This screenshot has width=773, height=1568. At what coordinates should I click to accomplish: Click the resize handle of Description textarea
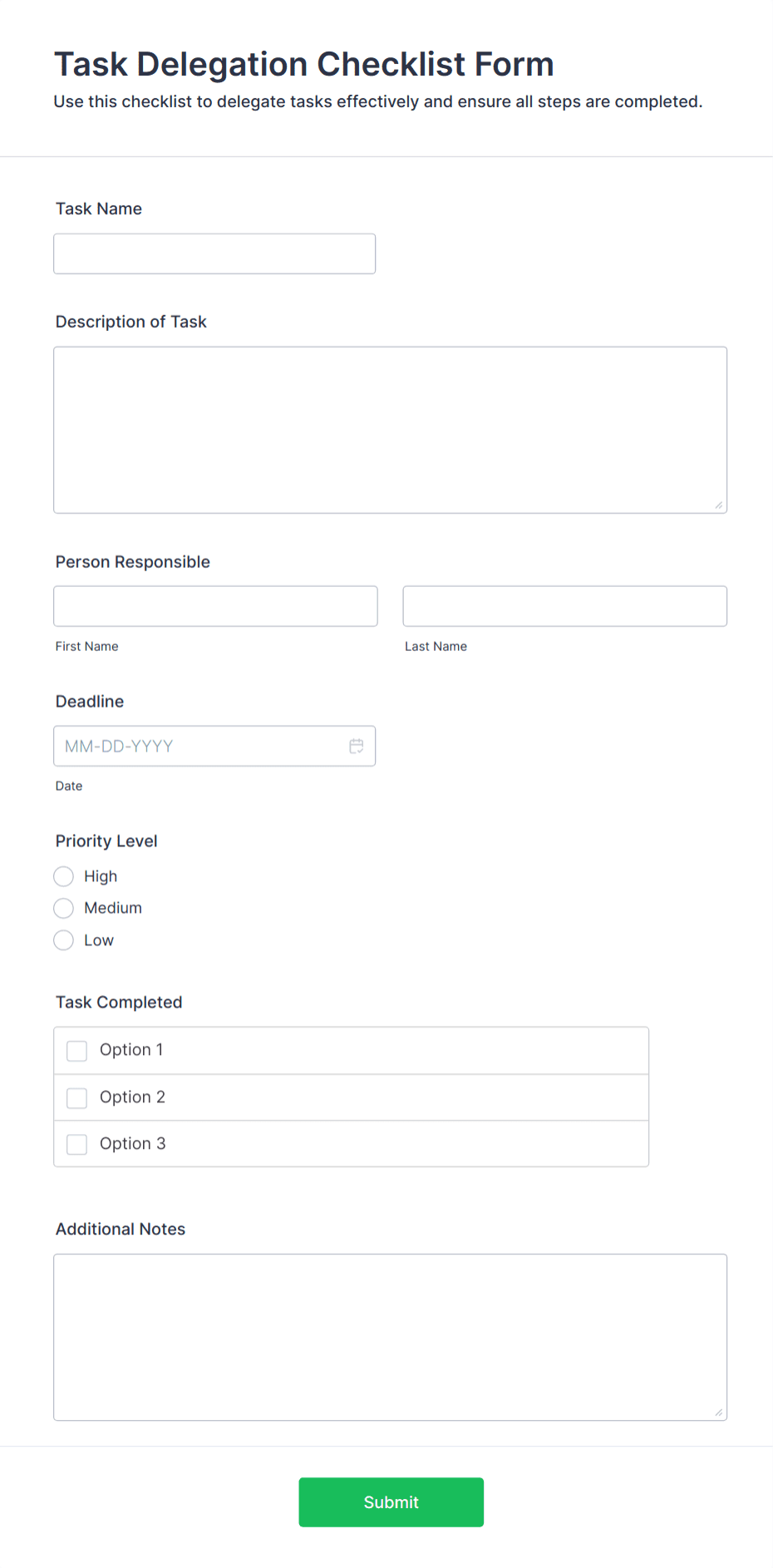(x=720, y=505)
